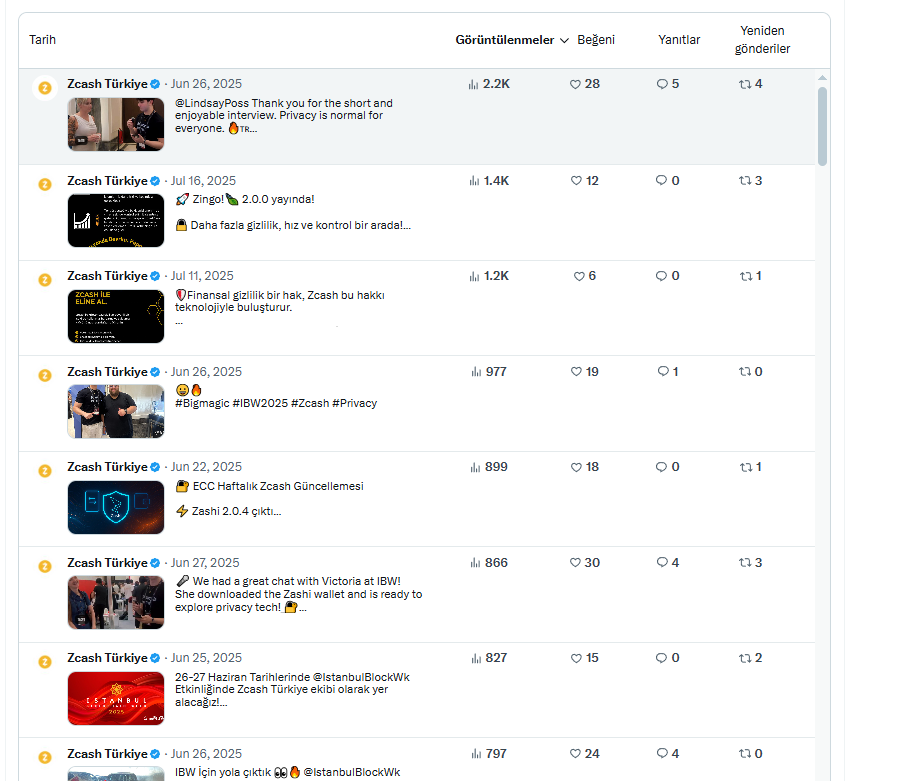Viewport: 911px width, 781px height.
Task: Click the Yeniden gönderiler column header
Action: tap(762, 40)
